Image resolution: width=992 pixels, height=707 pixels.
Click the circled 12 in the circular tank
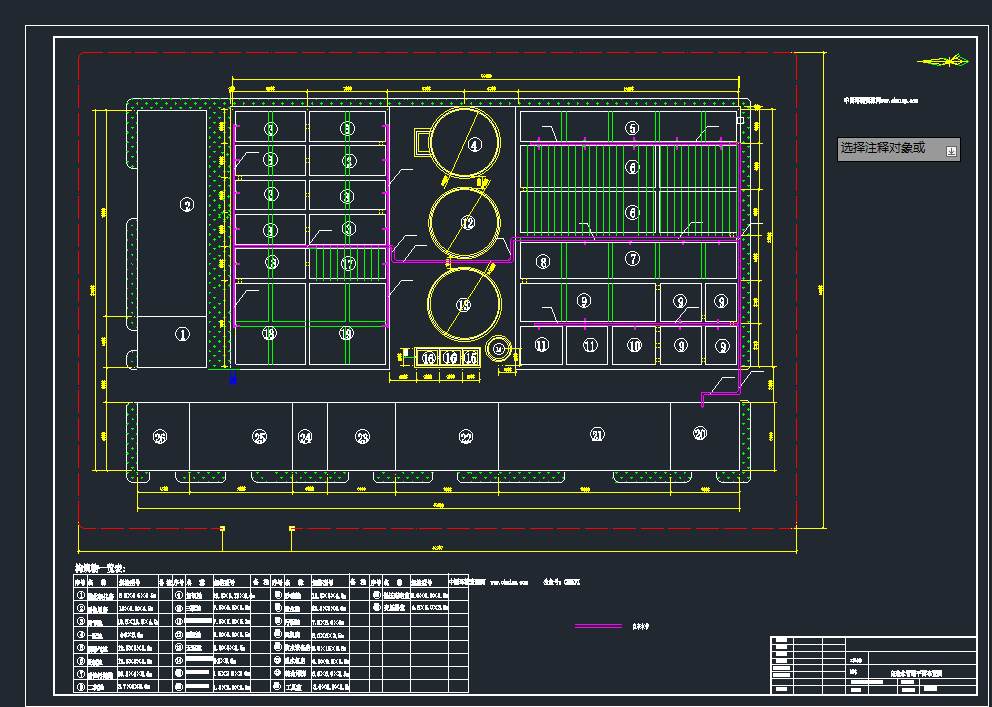click(468, 223)
